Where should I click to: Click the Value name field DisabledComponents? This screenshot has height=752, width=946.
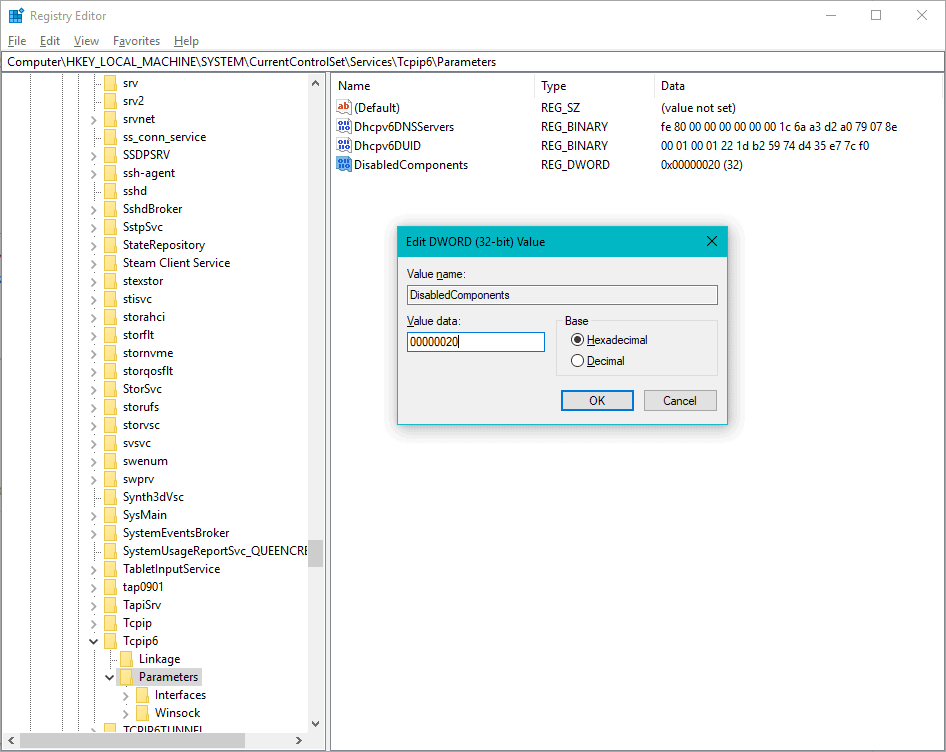(x=562, y=295)
